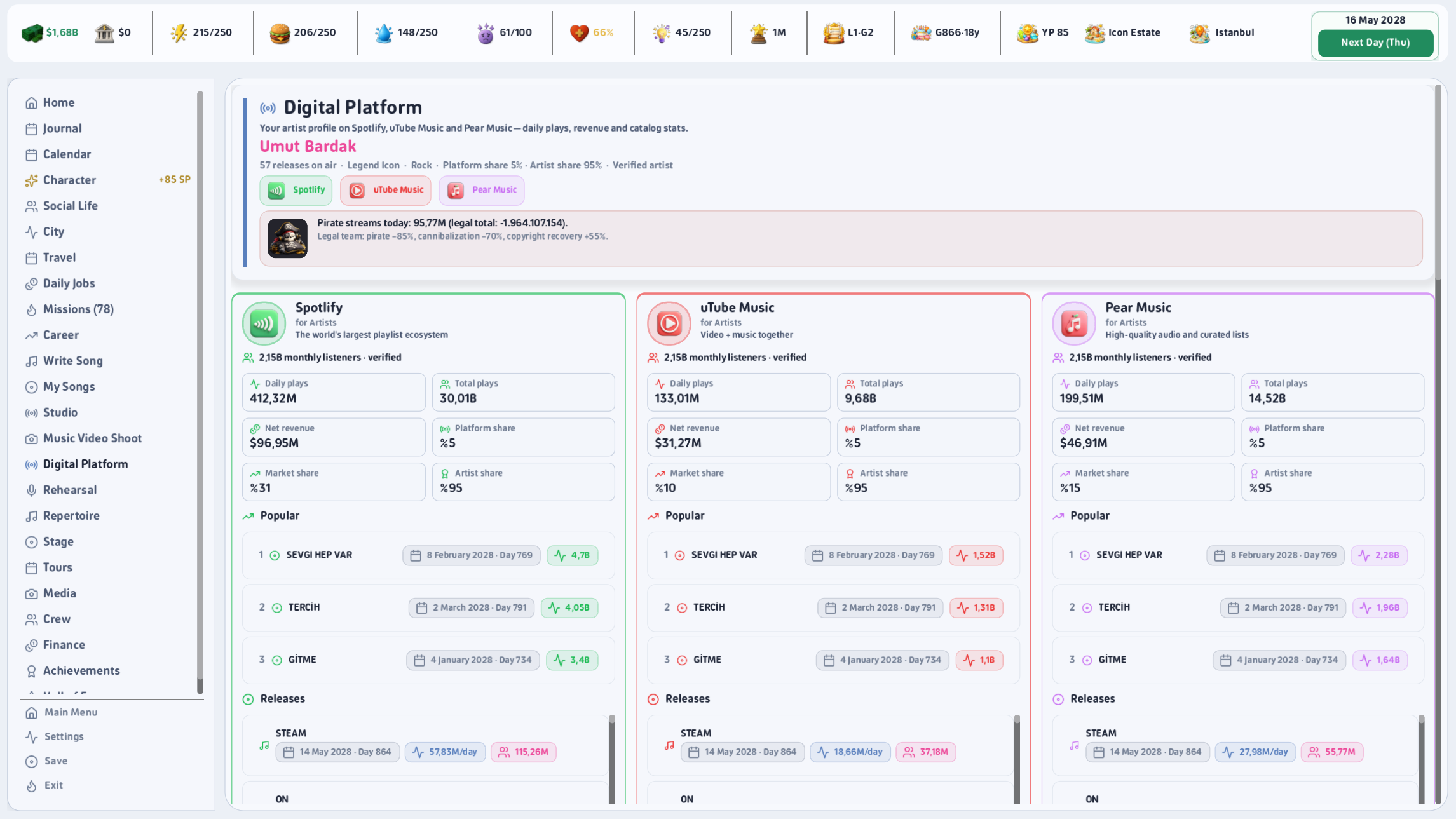This screenshot has height=819, width=1456.
Task: Advance with Next Day (Thu) button
Action: click(x=1375, y=43)
